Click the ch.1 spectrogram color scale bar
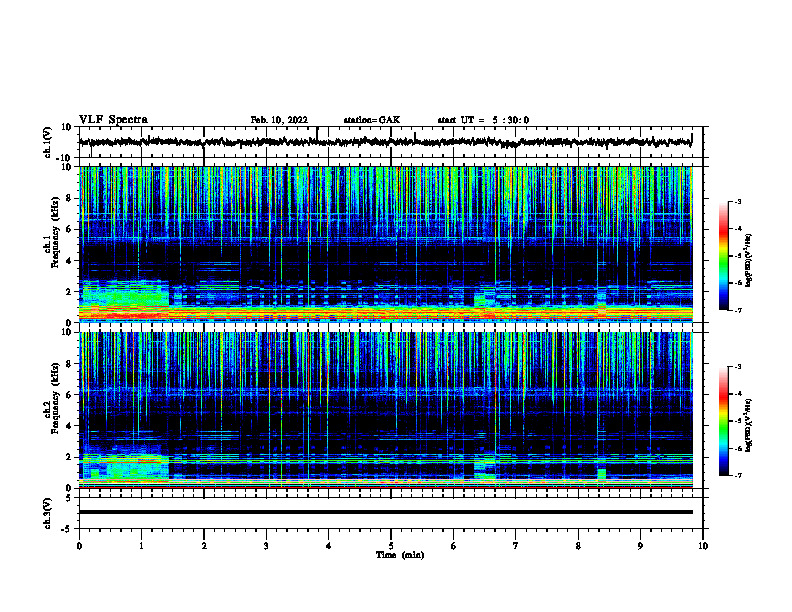The image size is (792, 612). coord(723,256)
